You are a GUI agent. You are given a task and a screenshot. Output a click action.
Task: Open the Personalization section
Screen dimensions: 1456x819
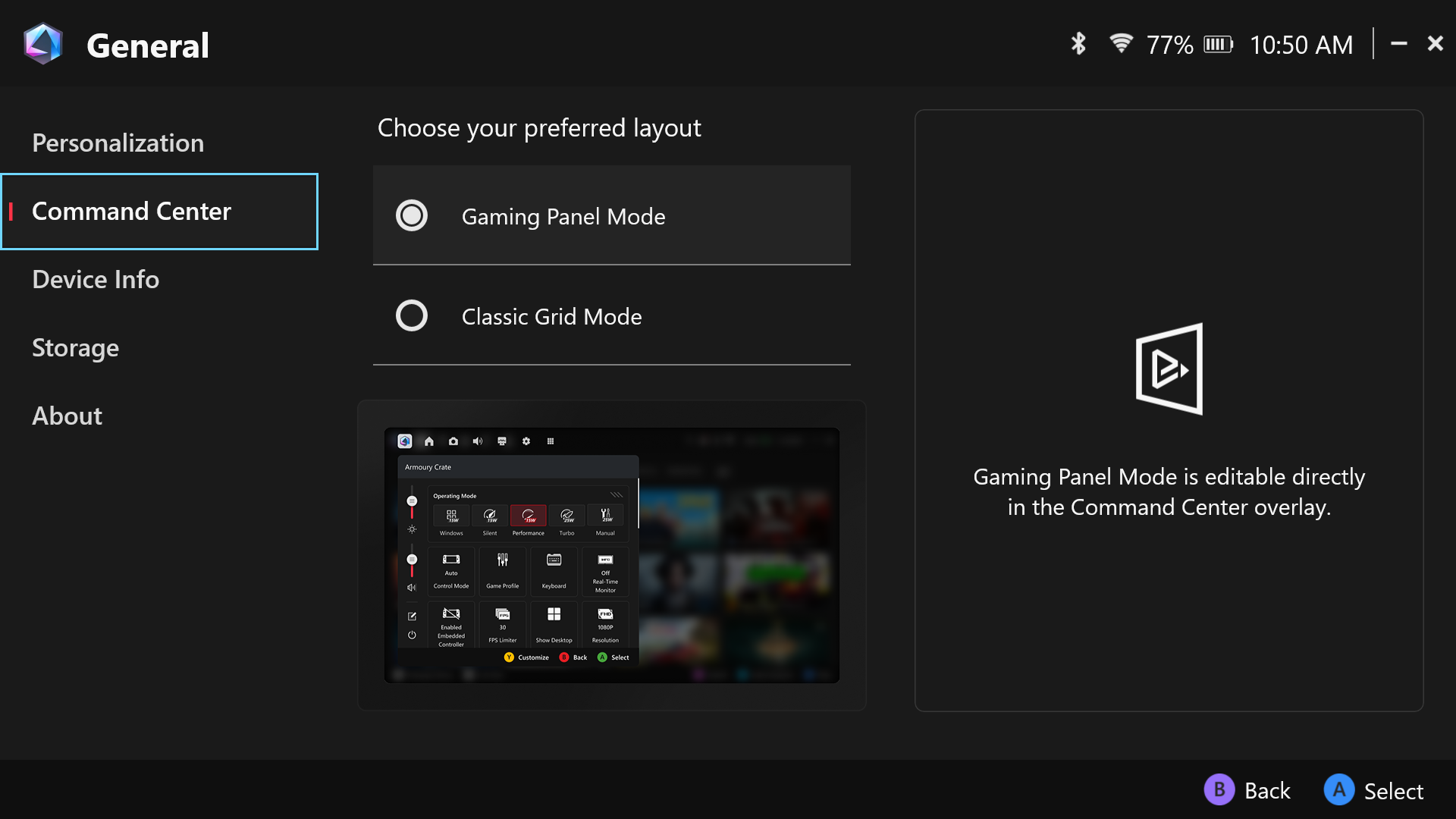pyautogui.click(x=118, y=143)
